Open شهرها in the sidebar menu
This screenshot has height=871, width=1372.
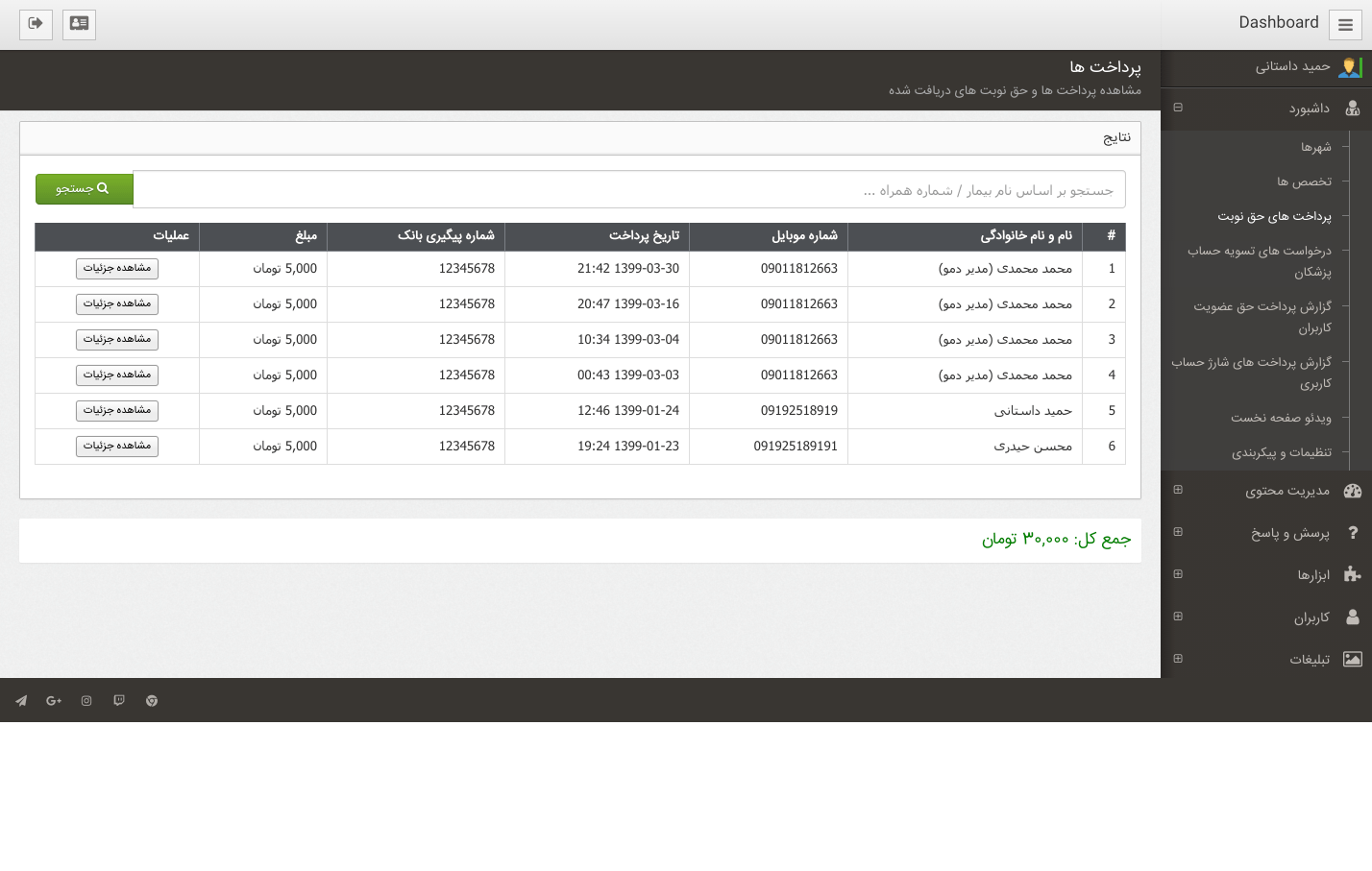[1315, 147]
